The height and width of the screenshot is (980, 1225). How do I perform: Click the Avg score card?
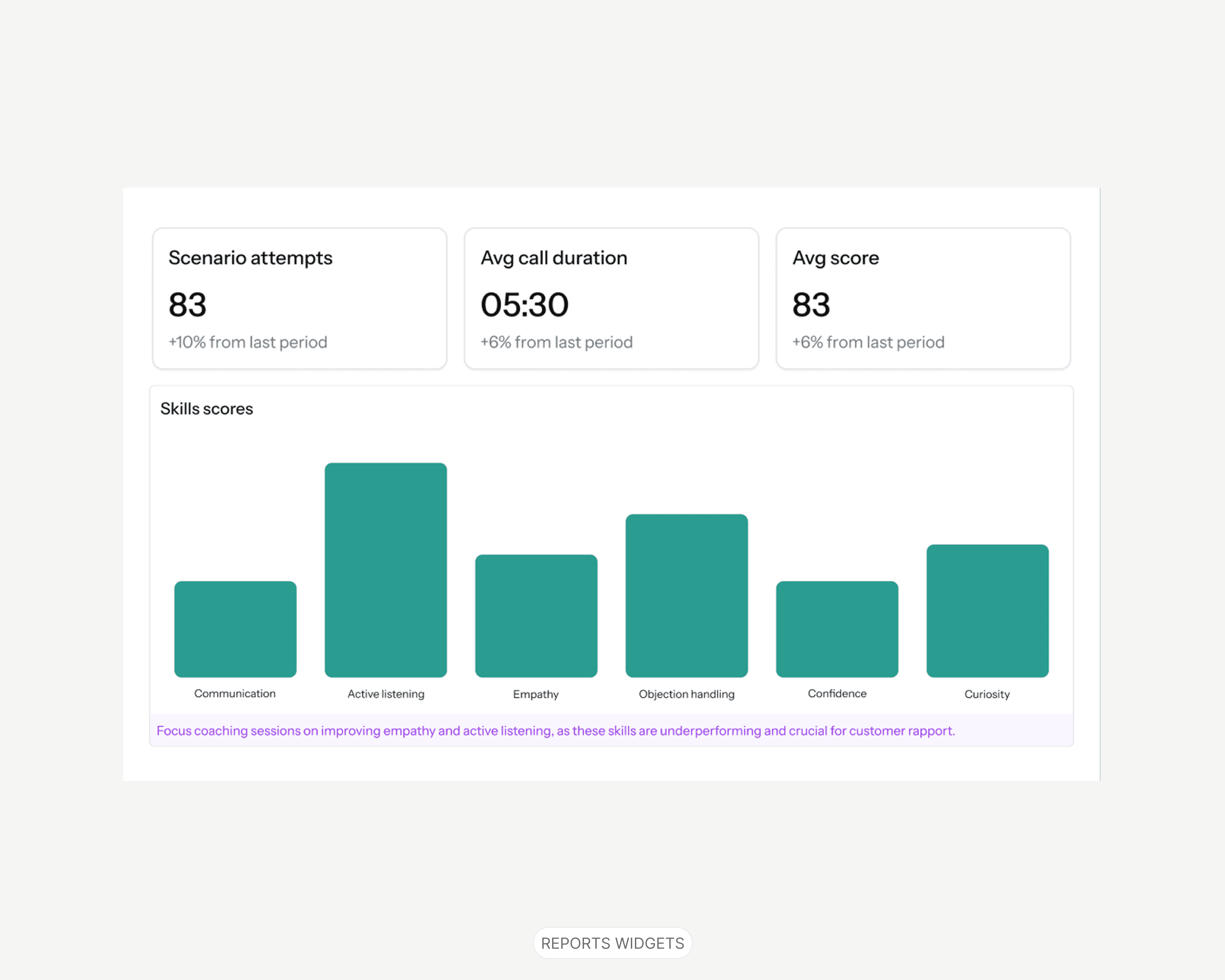coord(923,298)
